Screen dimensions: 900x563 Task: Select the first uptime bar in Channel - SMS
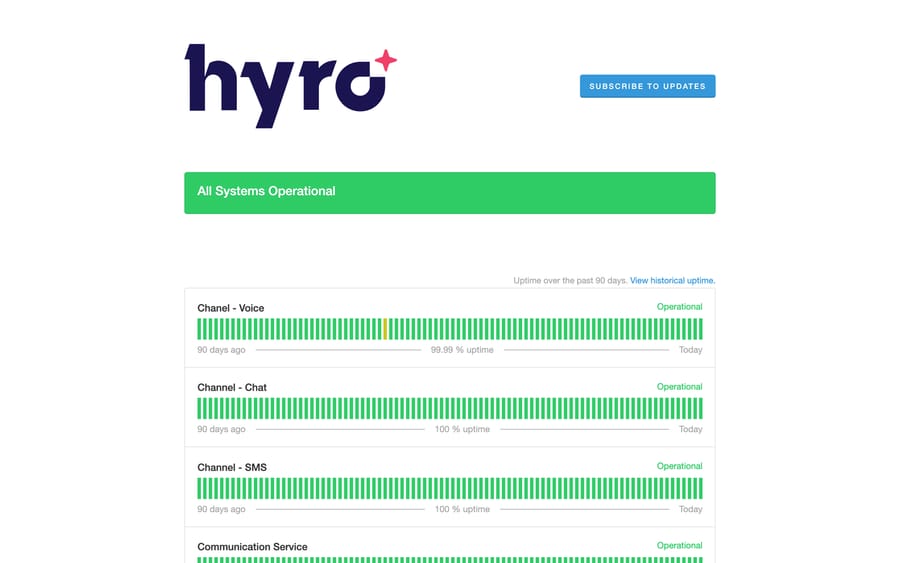pos(199,488)
